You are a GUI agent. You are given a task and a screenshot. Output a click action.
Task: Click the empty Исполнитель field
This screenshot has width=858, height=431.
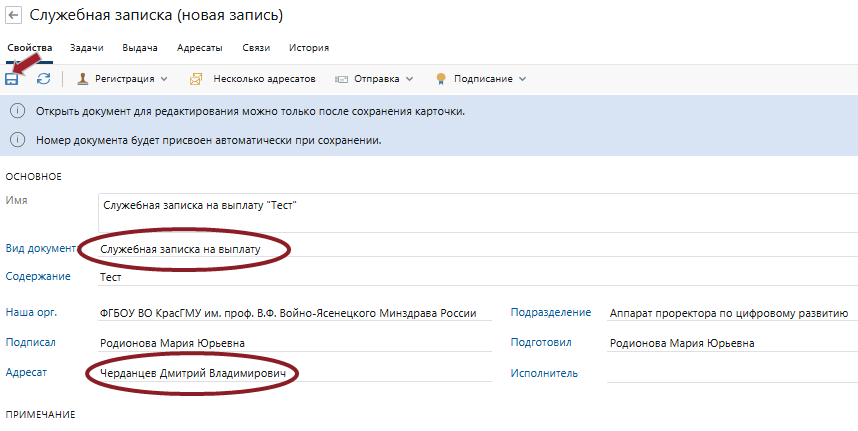click(730, 373)
